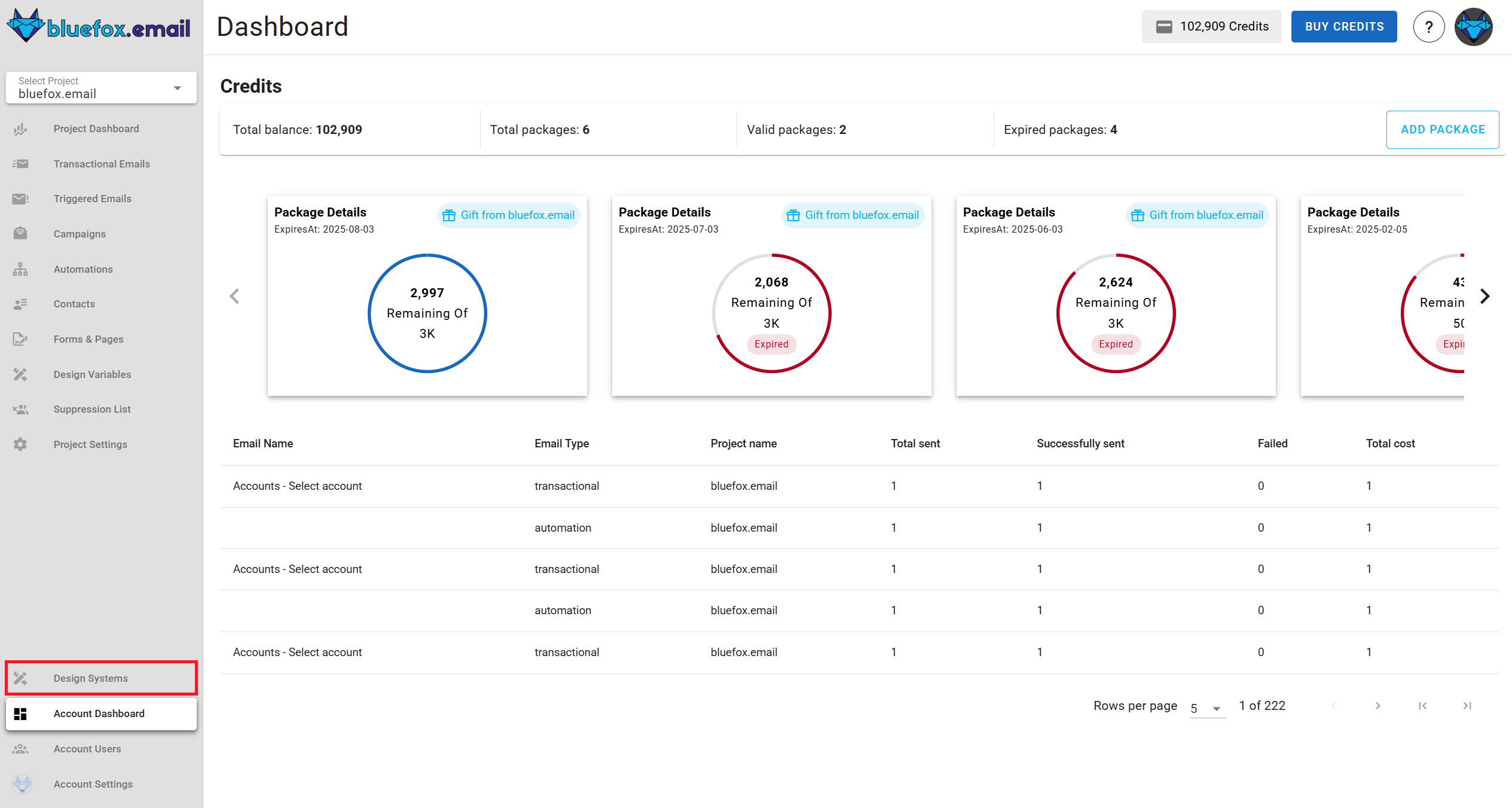The image size is (1512, 808).
Task: Open the Design Variables panel
Action: click(x=92, y=374)
